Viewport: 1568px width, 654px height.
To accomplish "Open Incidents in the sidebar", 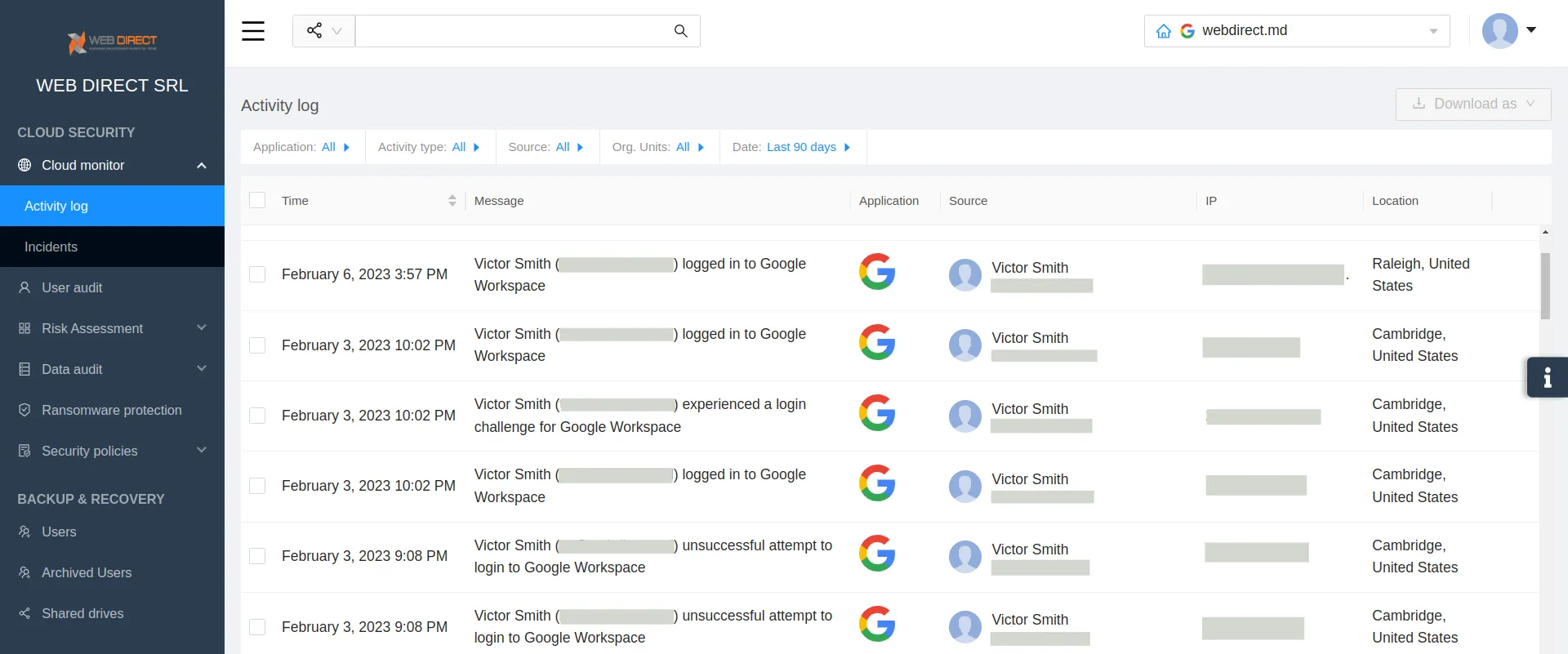I will 51,247.
